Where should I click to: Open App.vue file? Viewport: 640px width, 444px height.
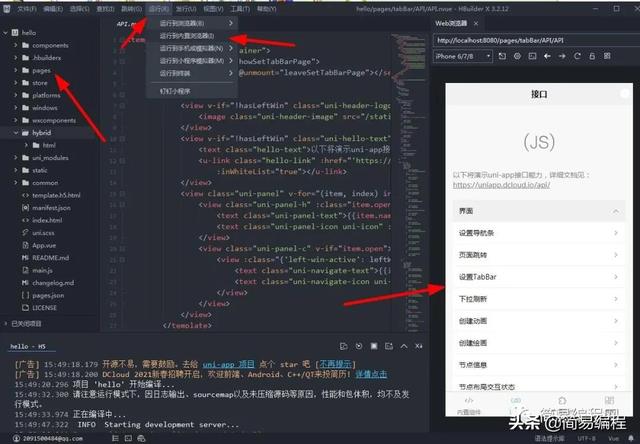tap(44, 245)
